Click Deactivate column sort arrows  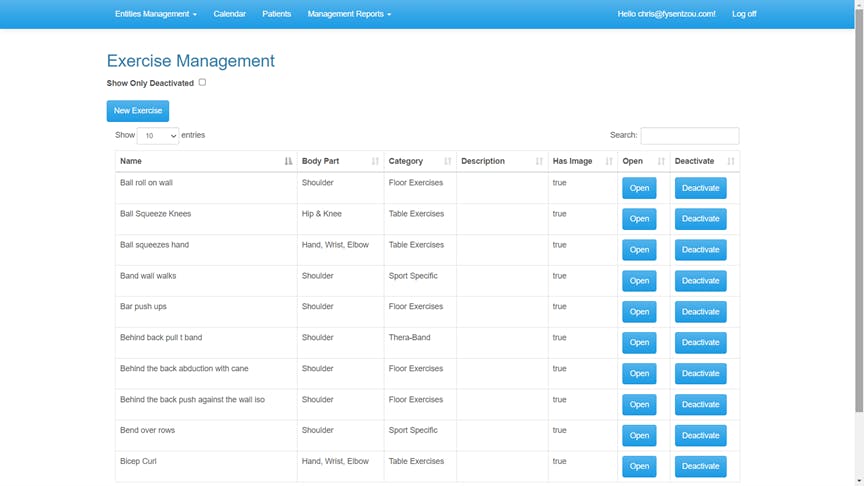[x=731, y=161]
